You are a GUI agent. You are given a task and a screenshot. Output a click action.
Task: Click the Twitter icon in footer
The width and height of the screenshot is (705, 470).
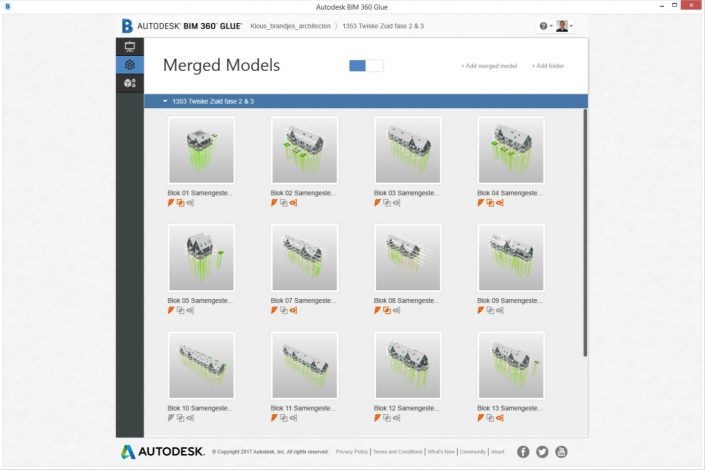point(542,452)
